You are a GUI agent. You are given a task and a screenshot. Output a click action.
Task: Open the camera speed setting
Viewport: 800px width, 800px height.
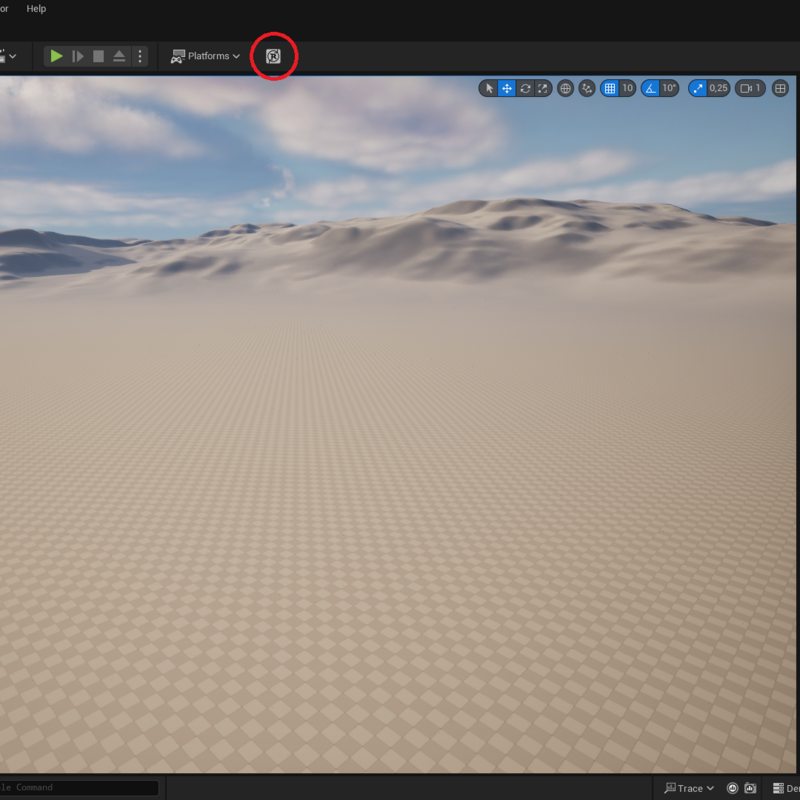coord(750,88)
